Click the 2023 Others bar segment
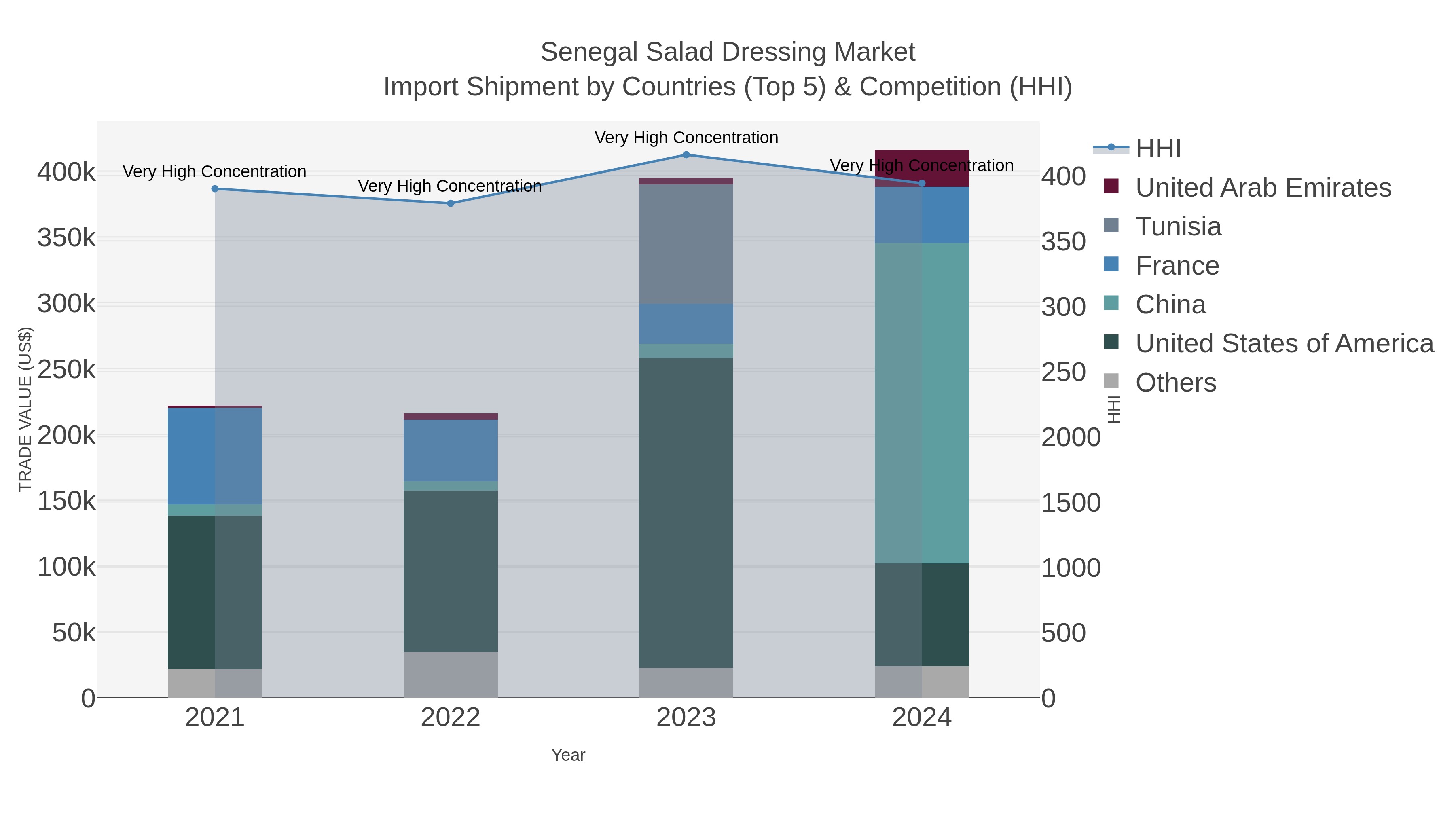Image resolution: width=1456 pixels, height=819 pixels. point(686,682)
